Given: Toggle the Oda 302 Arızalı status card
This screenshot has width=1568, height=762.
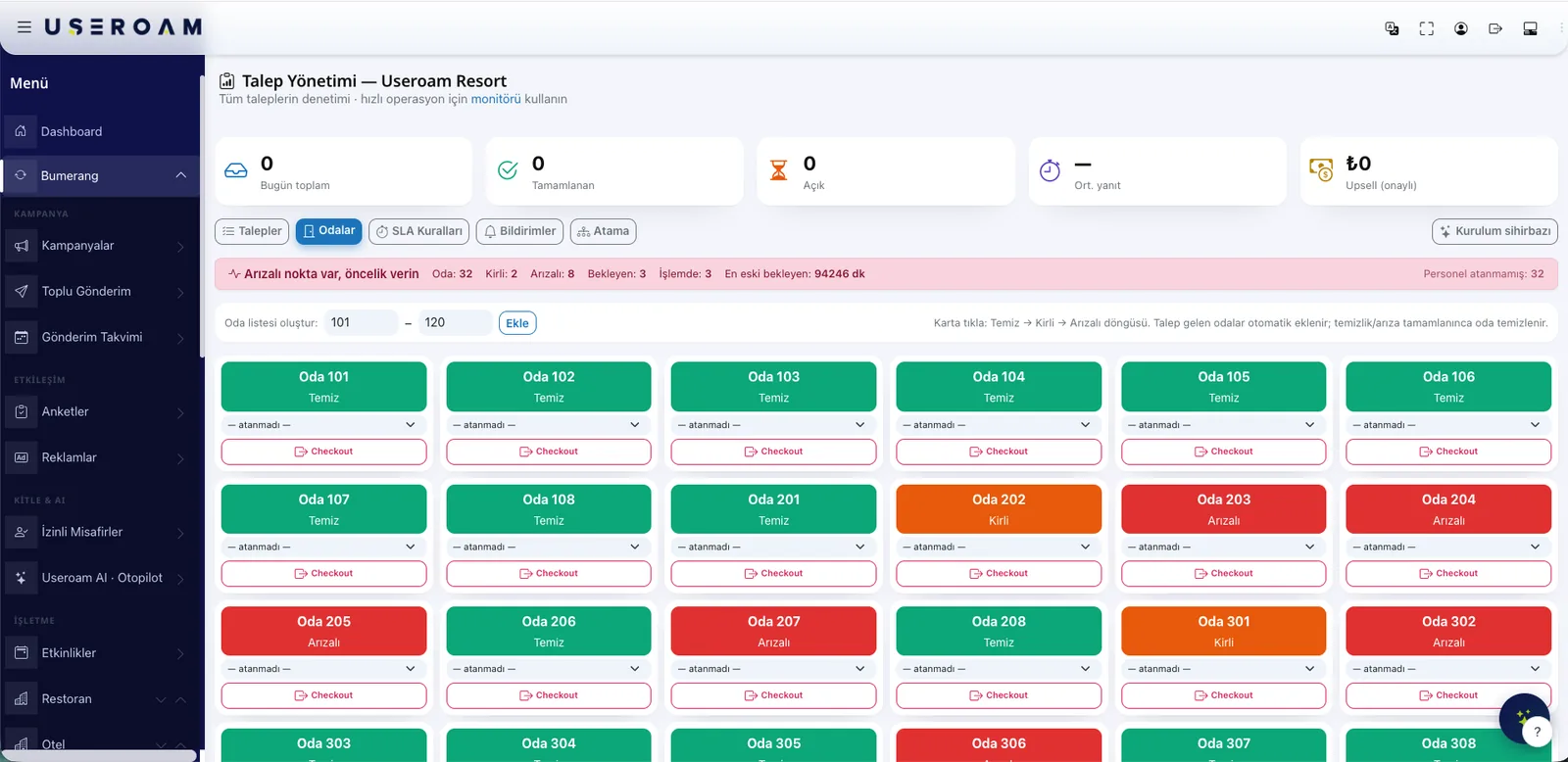Looking at the screenshot, I should tap(1448, 631).
